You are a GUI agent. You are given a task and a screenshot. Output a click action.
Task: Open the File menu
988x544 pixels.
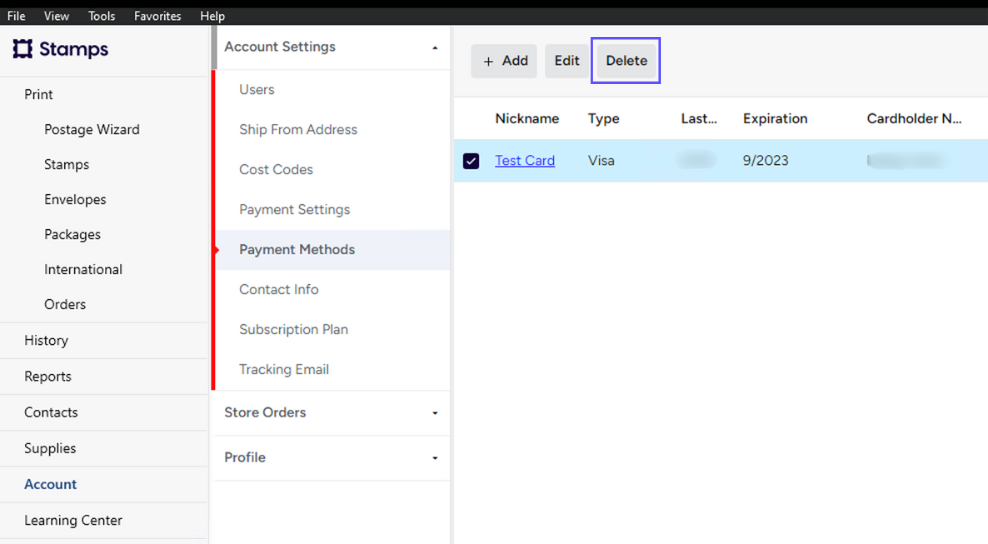point(16,16)
